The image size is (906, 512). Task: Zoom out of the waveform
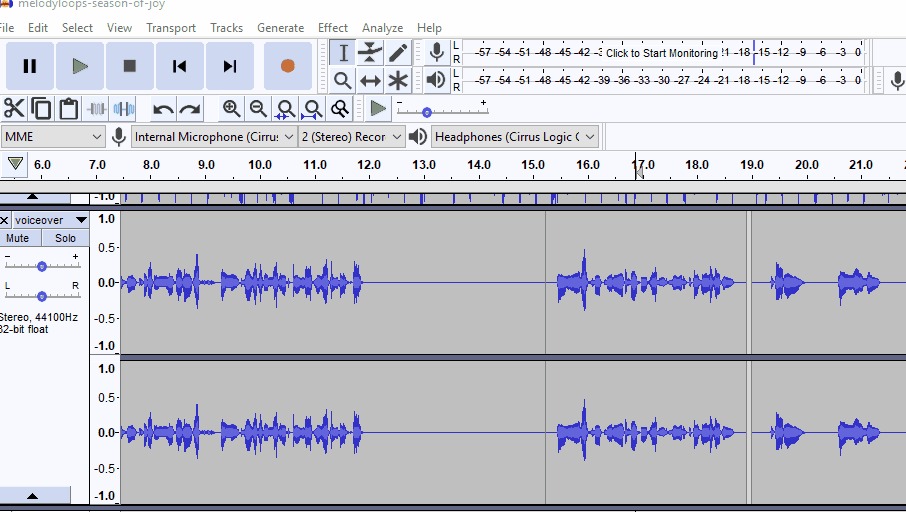coord(258,109)
